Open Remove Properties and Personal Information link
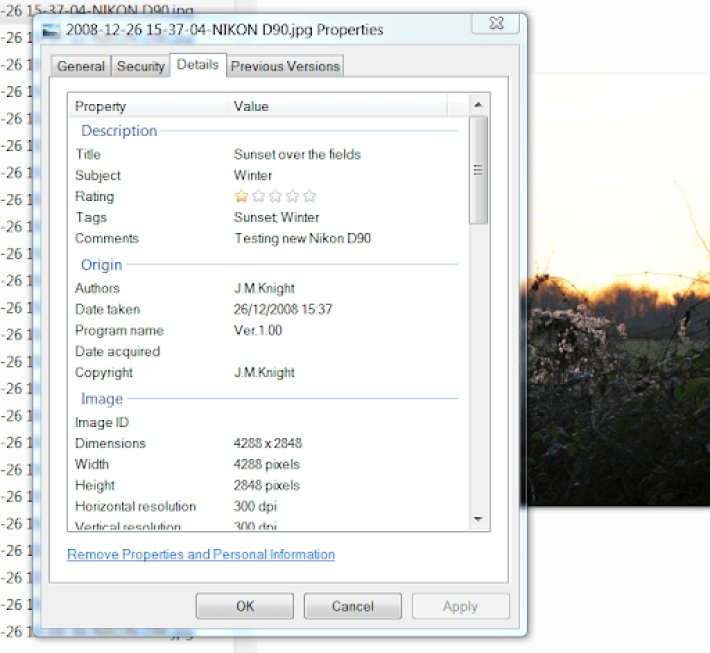 [201, 554]
